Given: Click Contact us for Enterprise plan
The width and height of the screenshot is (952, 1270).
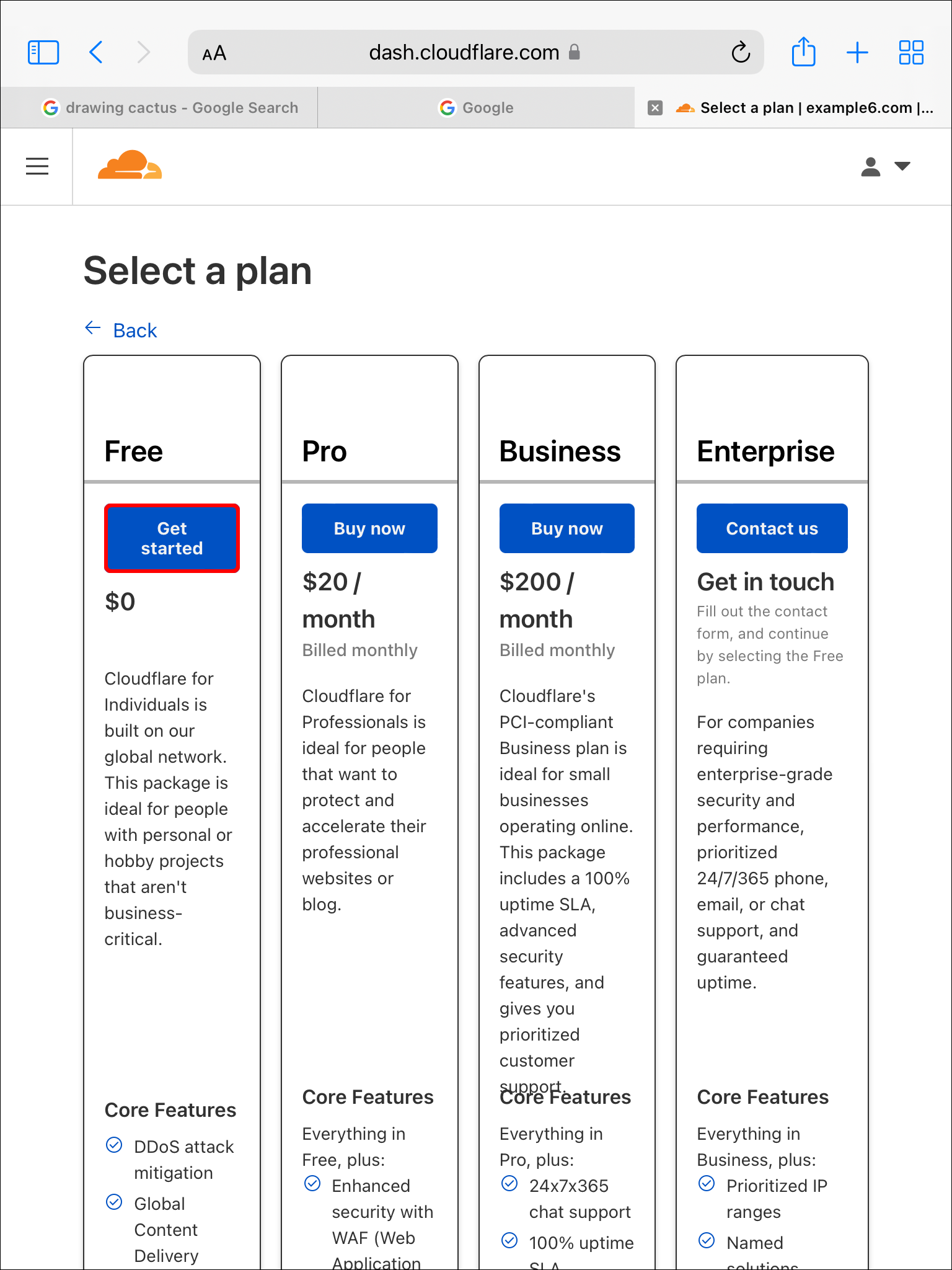Looking at the screenshot, I should point(772,528).
